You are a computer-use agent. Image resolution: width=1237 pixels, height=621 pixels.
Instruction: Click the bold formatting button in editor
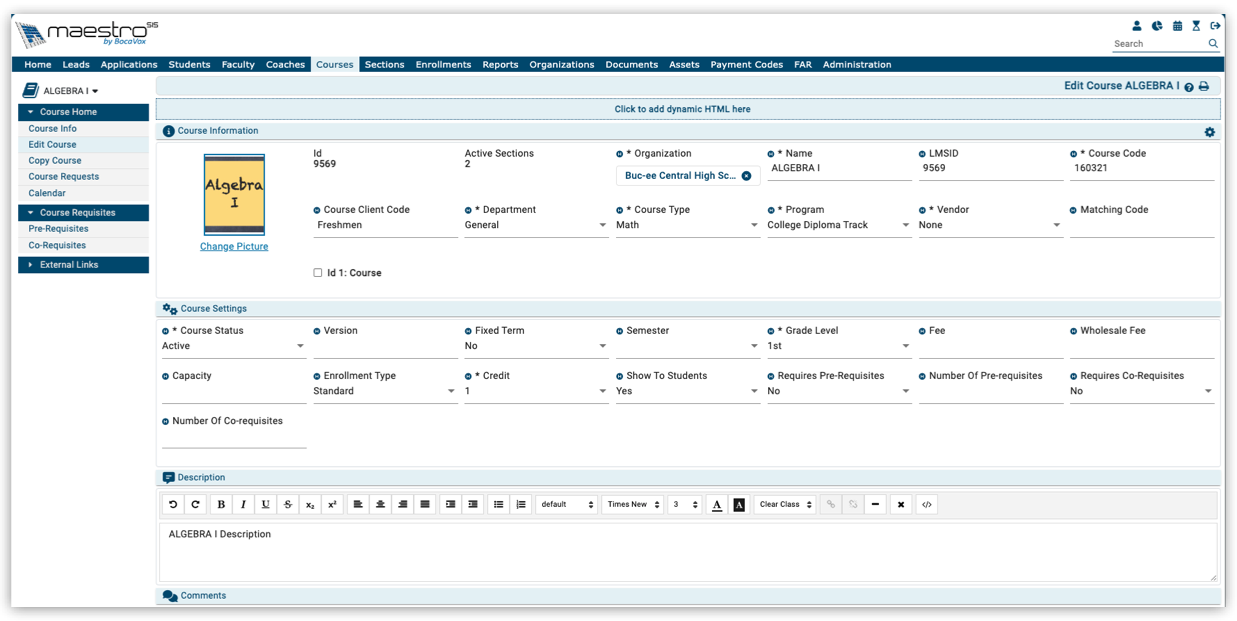221,505
